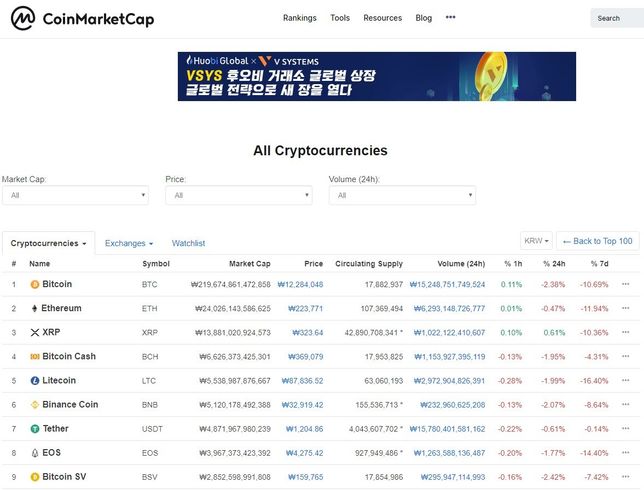Switch to the Watchlist tab
The image size is (644, 490).
tap(188, 243)
